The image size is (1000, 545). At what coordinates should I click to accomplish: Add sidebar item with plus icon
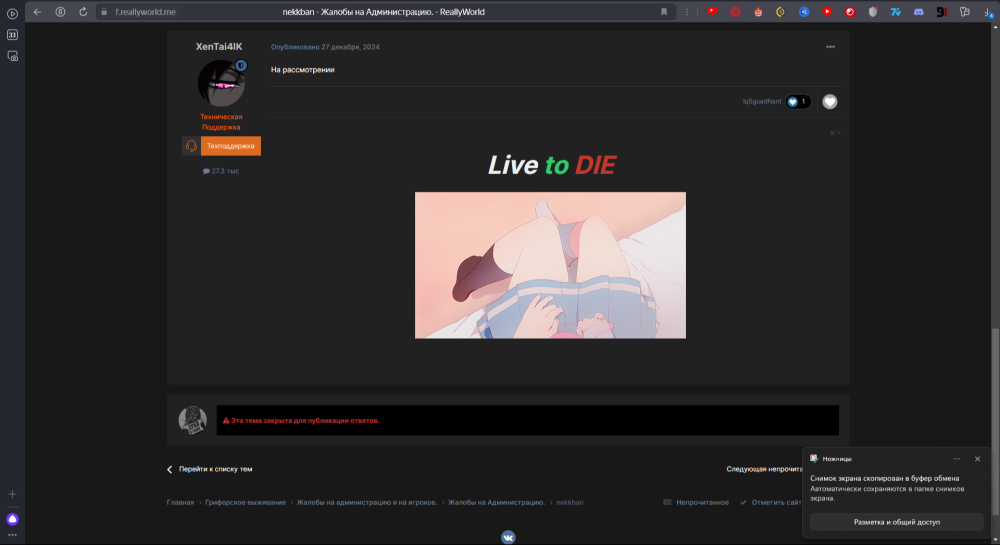pyautogui.click(x=12, y=494)
